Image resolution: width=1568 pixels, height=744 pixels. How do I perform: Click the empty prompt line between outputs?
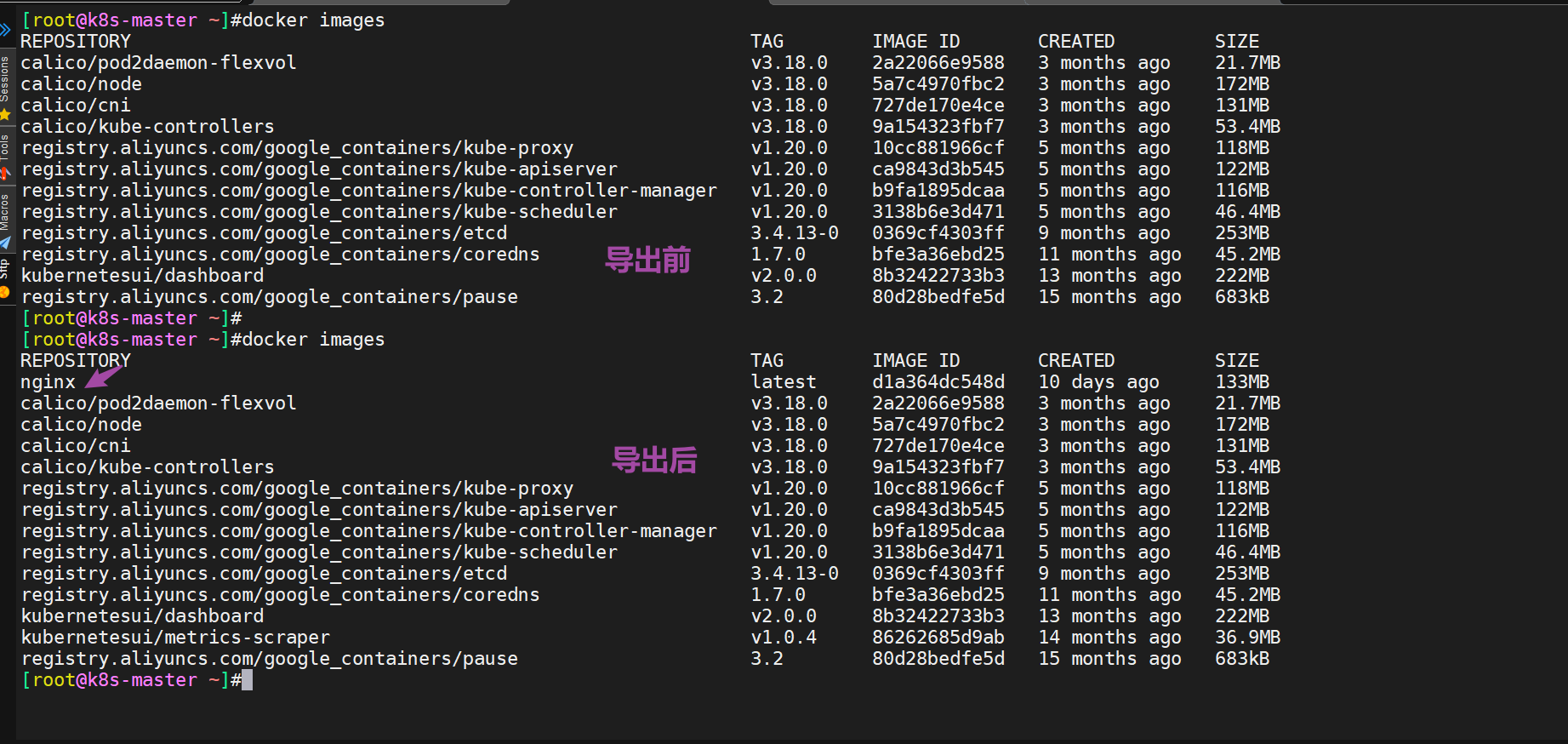pyautogui.click(x=132, y=318)
